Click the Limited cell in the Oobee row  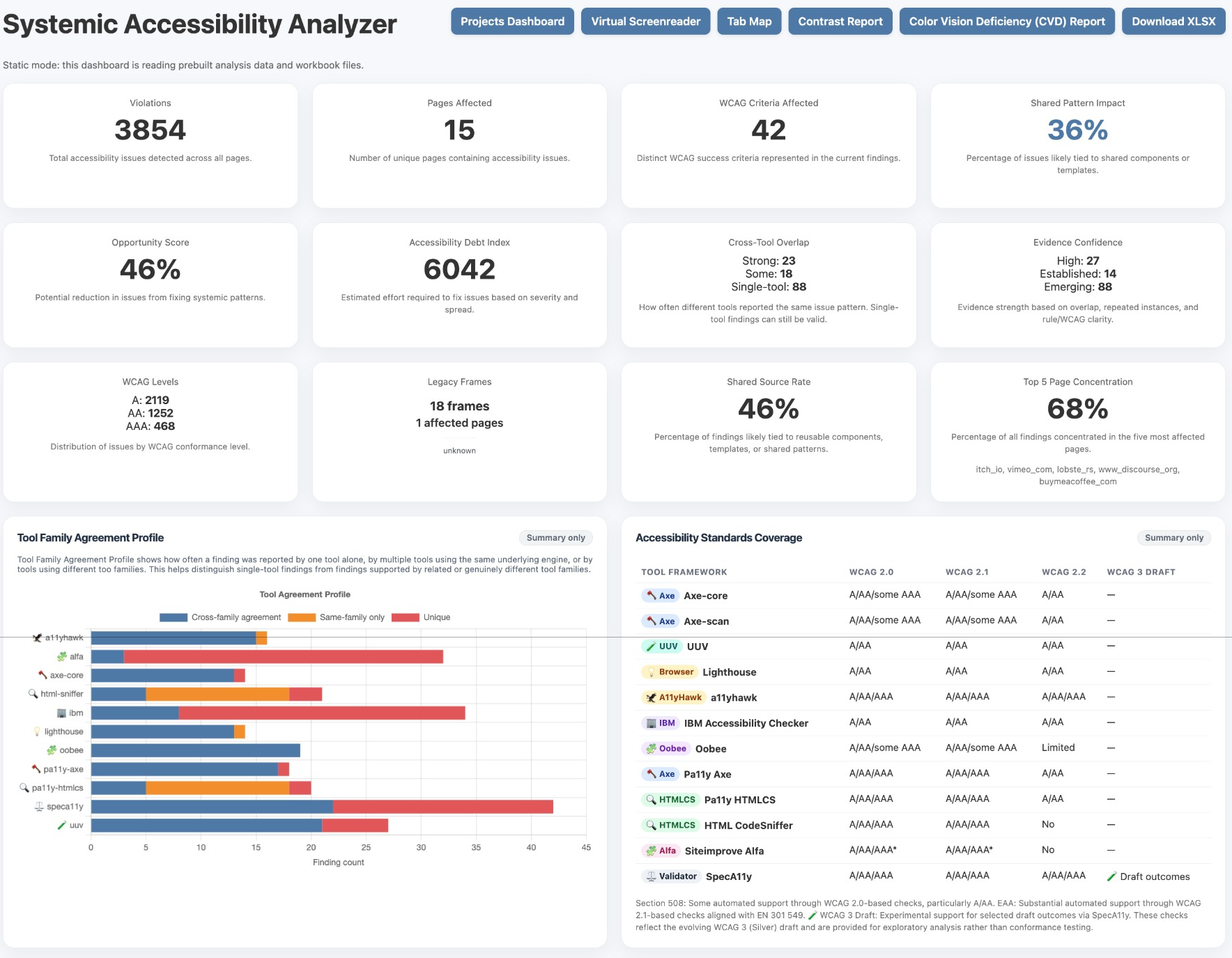1058,748
